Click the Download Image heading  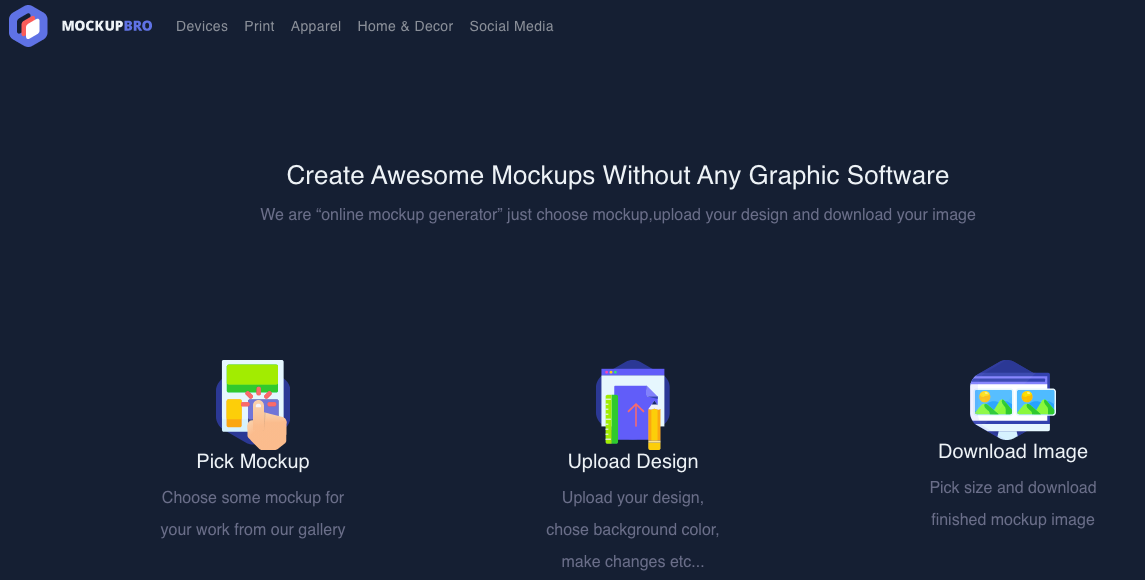[1013, 451]
